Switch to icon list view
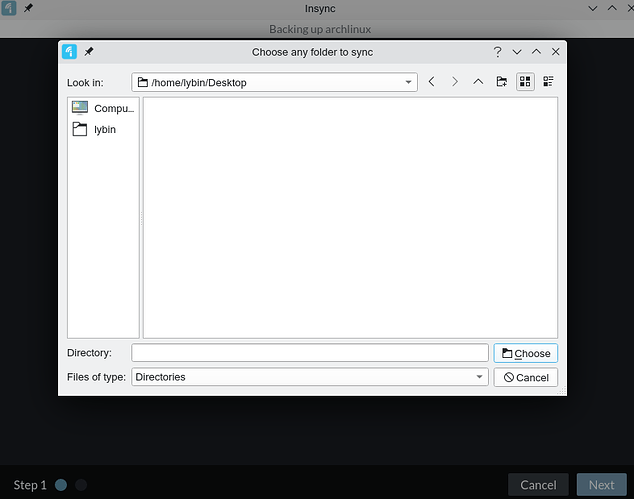634x499 pixels. tap(525, 82)
